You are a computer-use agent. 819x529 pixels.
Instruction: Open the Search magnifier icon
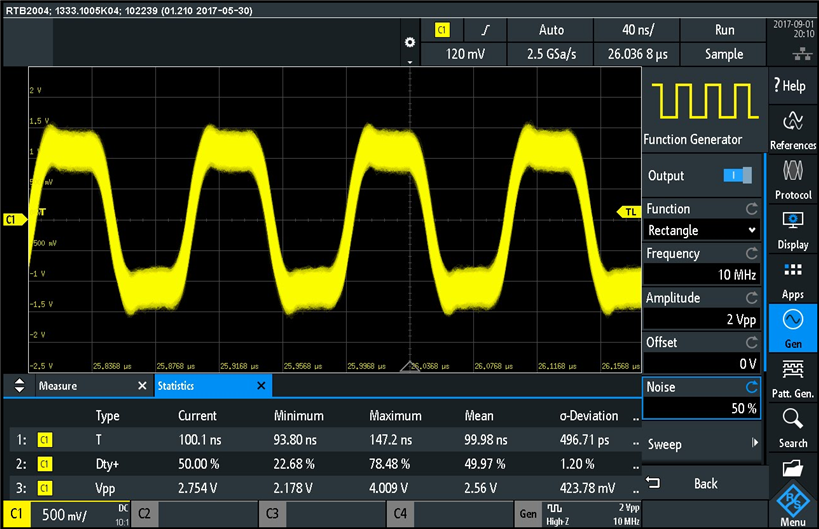(x=792, y=428)
